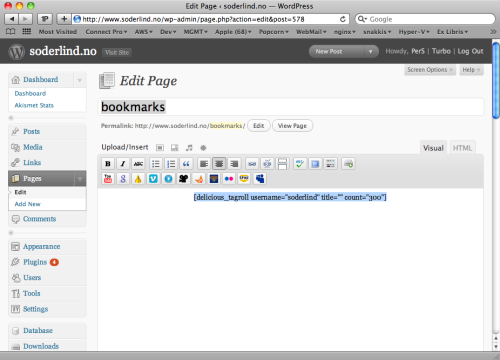Align text left
Screen dimensions: 500x360
(204, 164)
